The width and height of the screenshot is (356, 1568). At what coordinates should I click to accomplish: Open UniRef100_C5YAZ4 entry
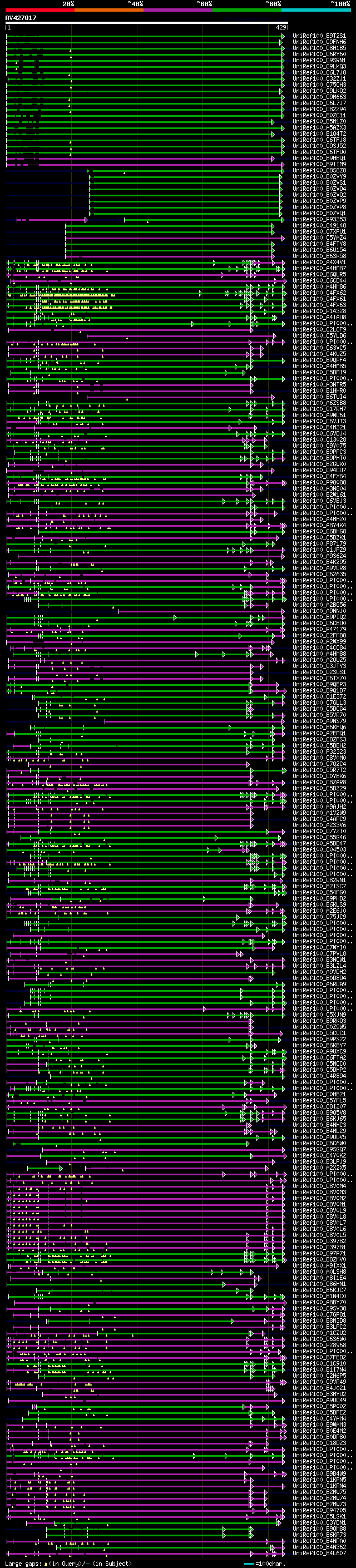[x=319, y=238]
